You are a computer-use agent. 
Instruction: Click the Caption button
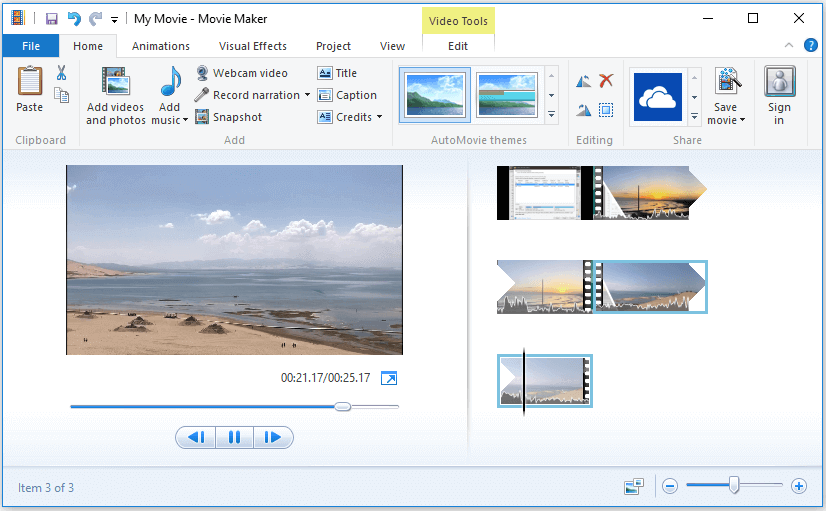tap(347, 95)
